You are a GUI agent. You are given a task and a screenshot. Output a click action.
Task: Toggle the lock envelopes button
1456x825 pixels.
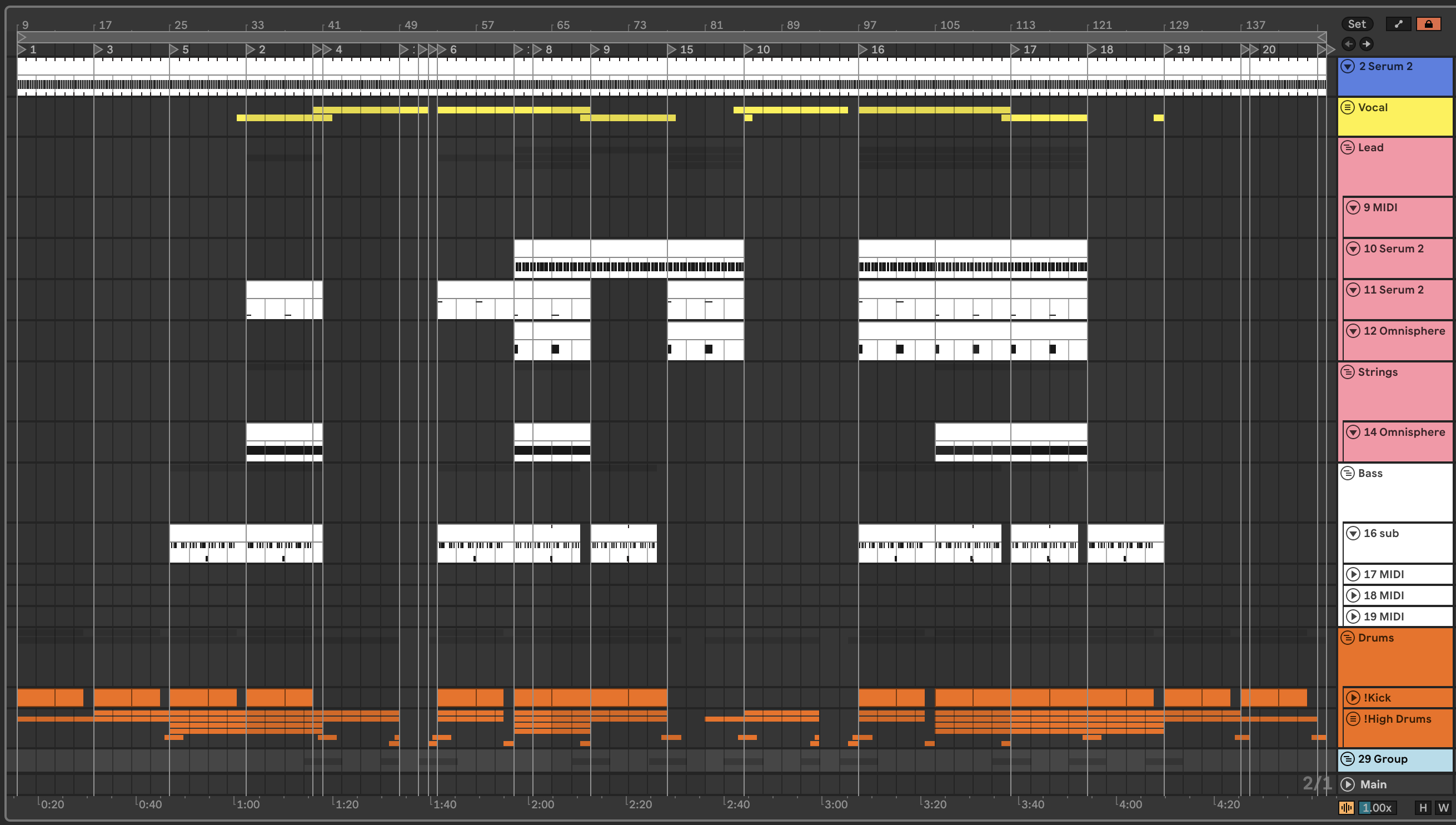tap(1428, 24)
